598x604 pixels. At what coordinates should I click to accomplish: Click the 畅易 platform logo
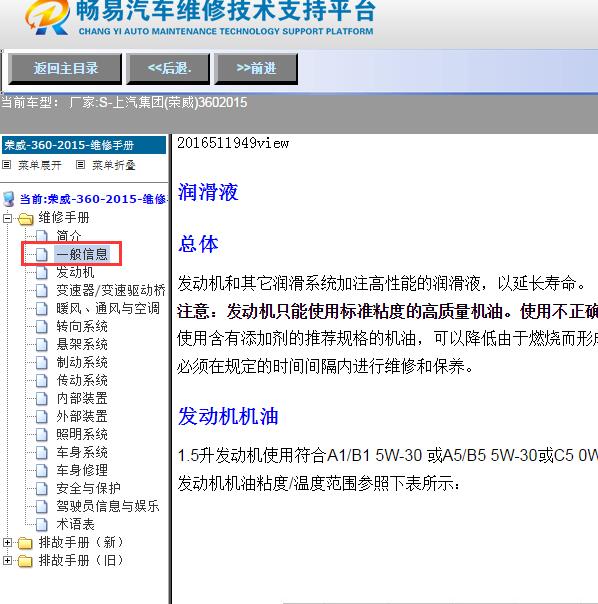pyautogui.click(x=48, y=18)
